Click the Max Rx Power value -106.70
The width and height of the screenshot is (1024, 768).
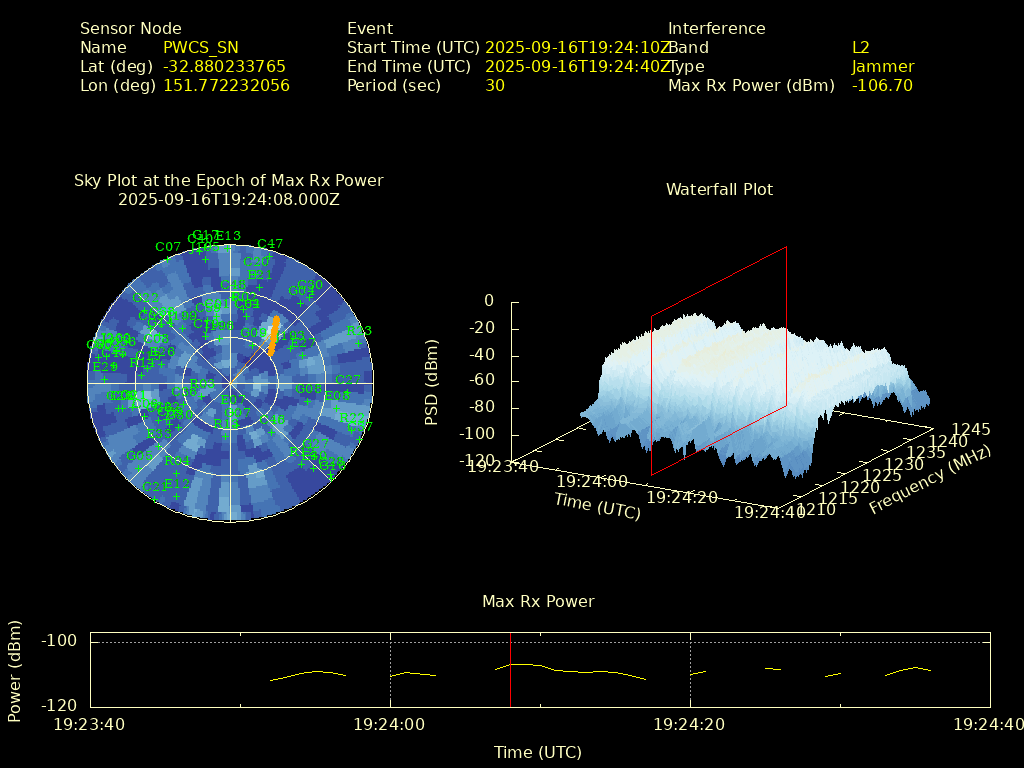tap(882, 86)
